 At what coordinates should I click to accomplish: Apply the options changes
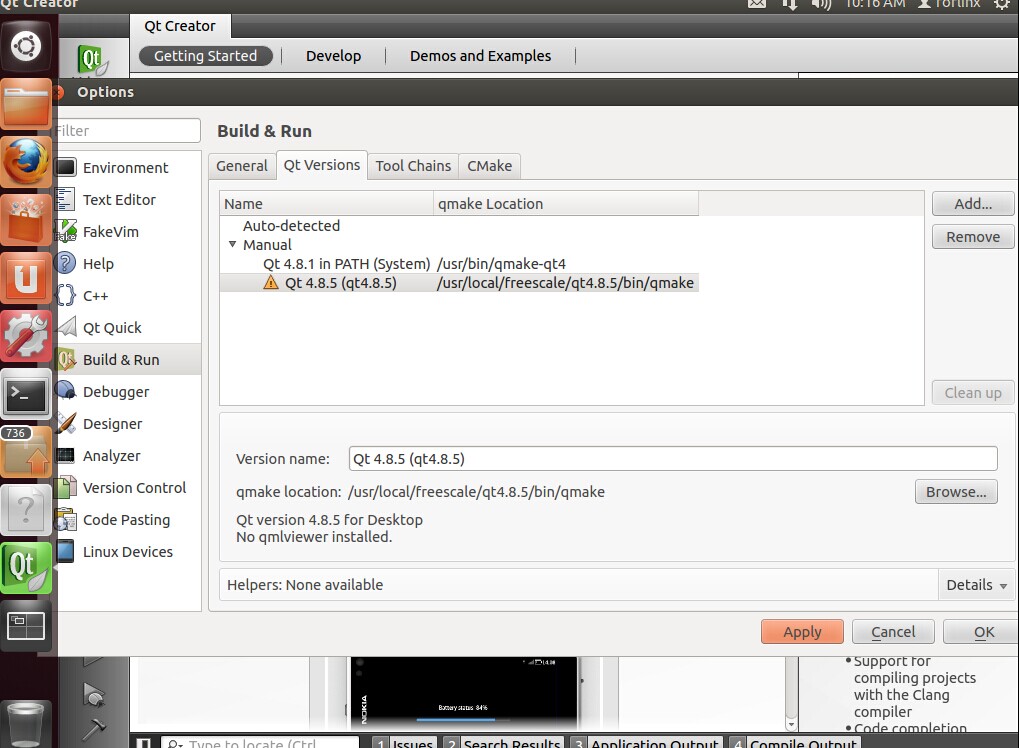point(802,632)
